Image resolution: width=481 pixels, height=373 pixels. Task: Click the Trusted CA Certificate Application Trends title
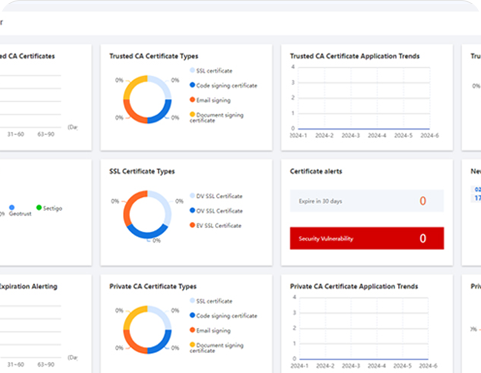[x=355, y=56]
